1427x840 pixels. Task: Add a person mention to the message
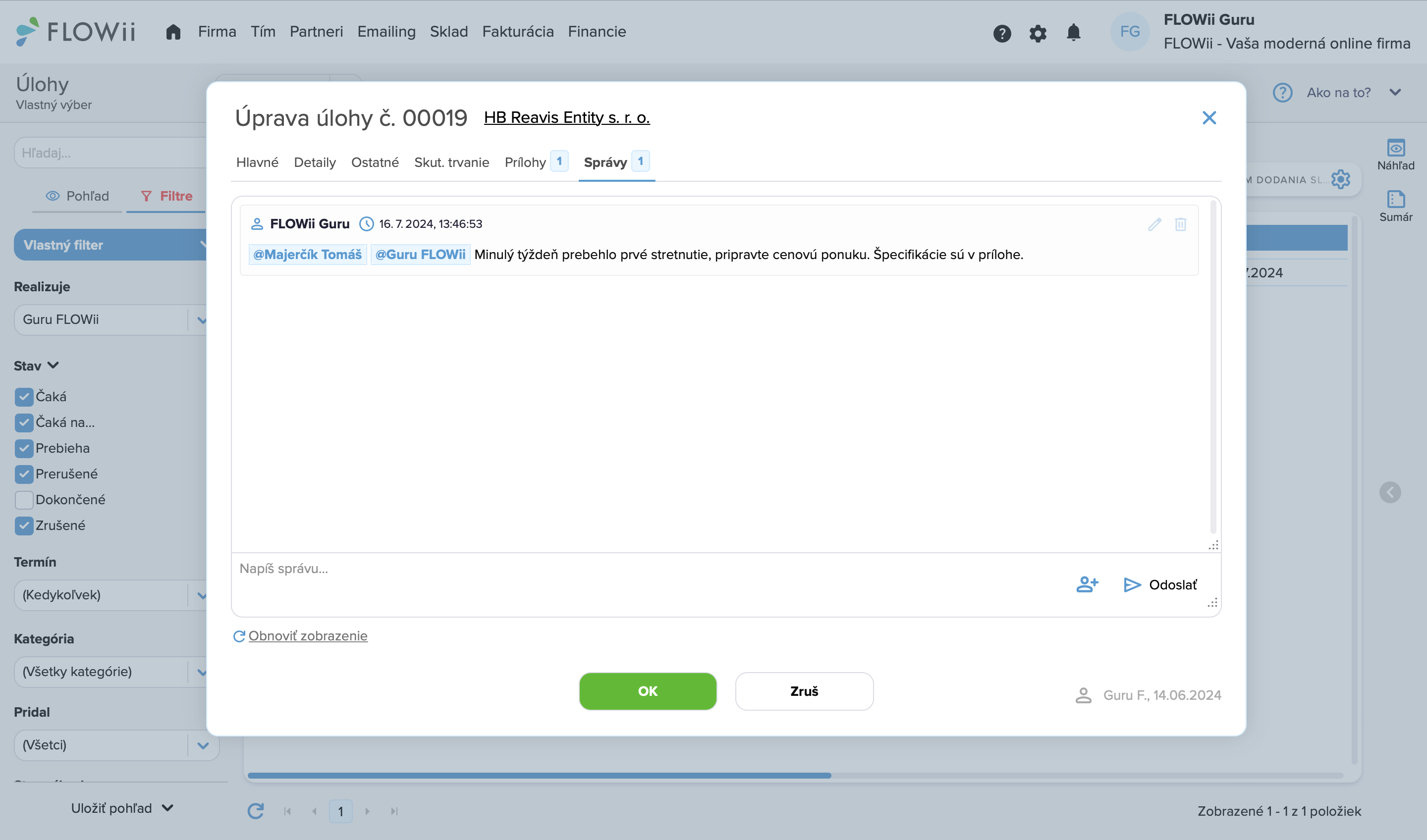[x=1087, y=584]
